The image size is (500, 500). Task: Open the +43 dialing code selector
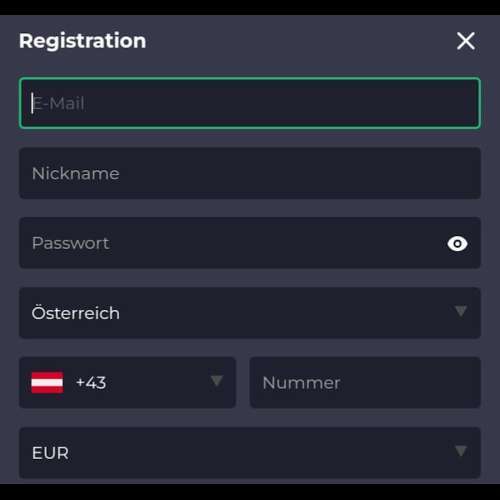(x=128, y=383)
